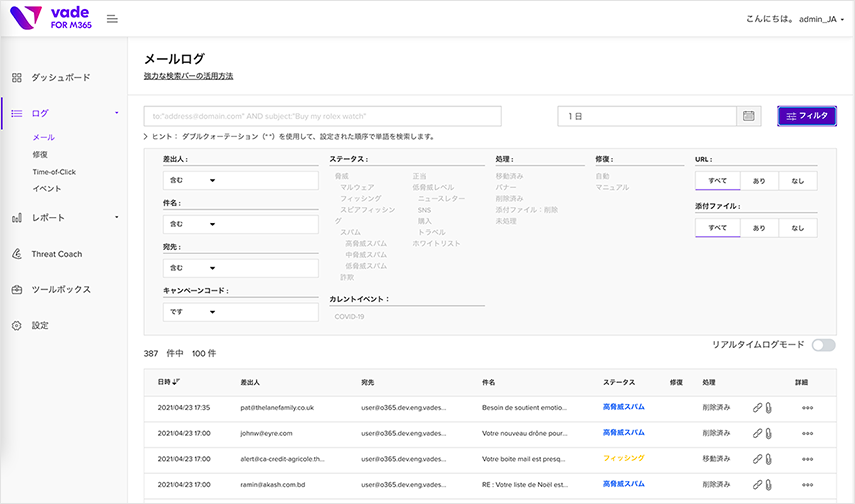Open the calendar date picker icon
This screenshot has width=855, height=504.
coord(749,116)
